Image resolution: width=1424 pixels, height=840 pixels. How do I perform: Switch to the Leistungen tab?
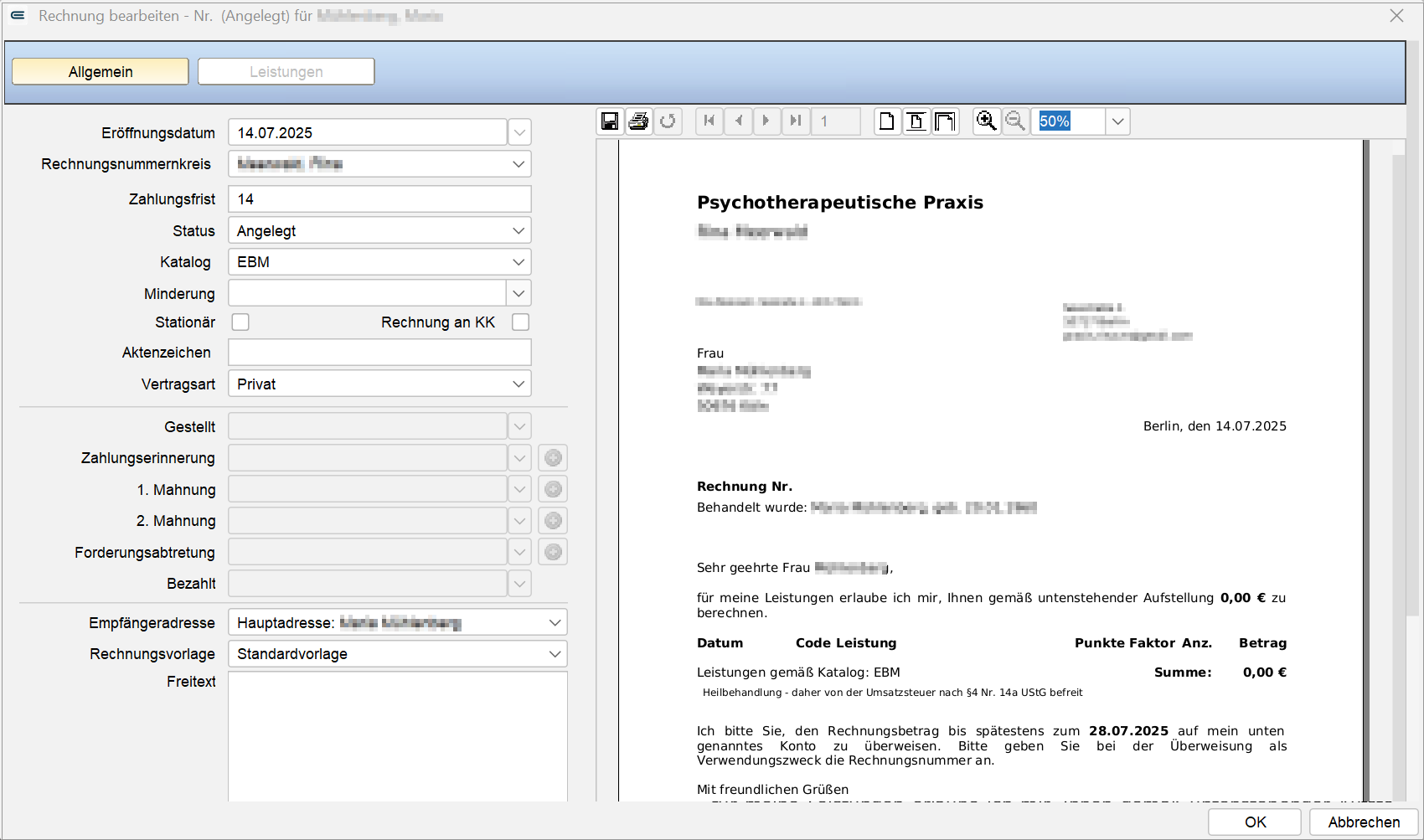tap(286, 71)
